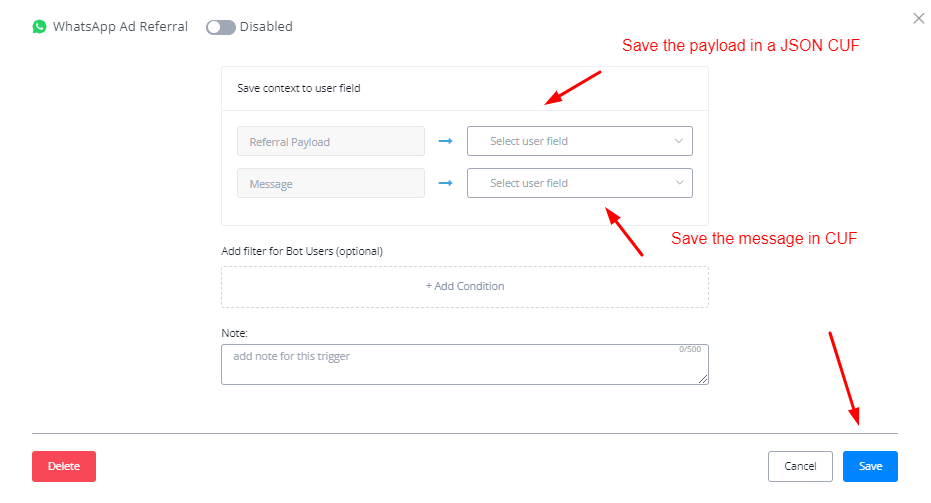Open user field dropdown for Message

[570, 183]
